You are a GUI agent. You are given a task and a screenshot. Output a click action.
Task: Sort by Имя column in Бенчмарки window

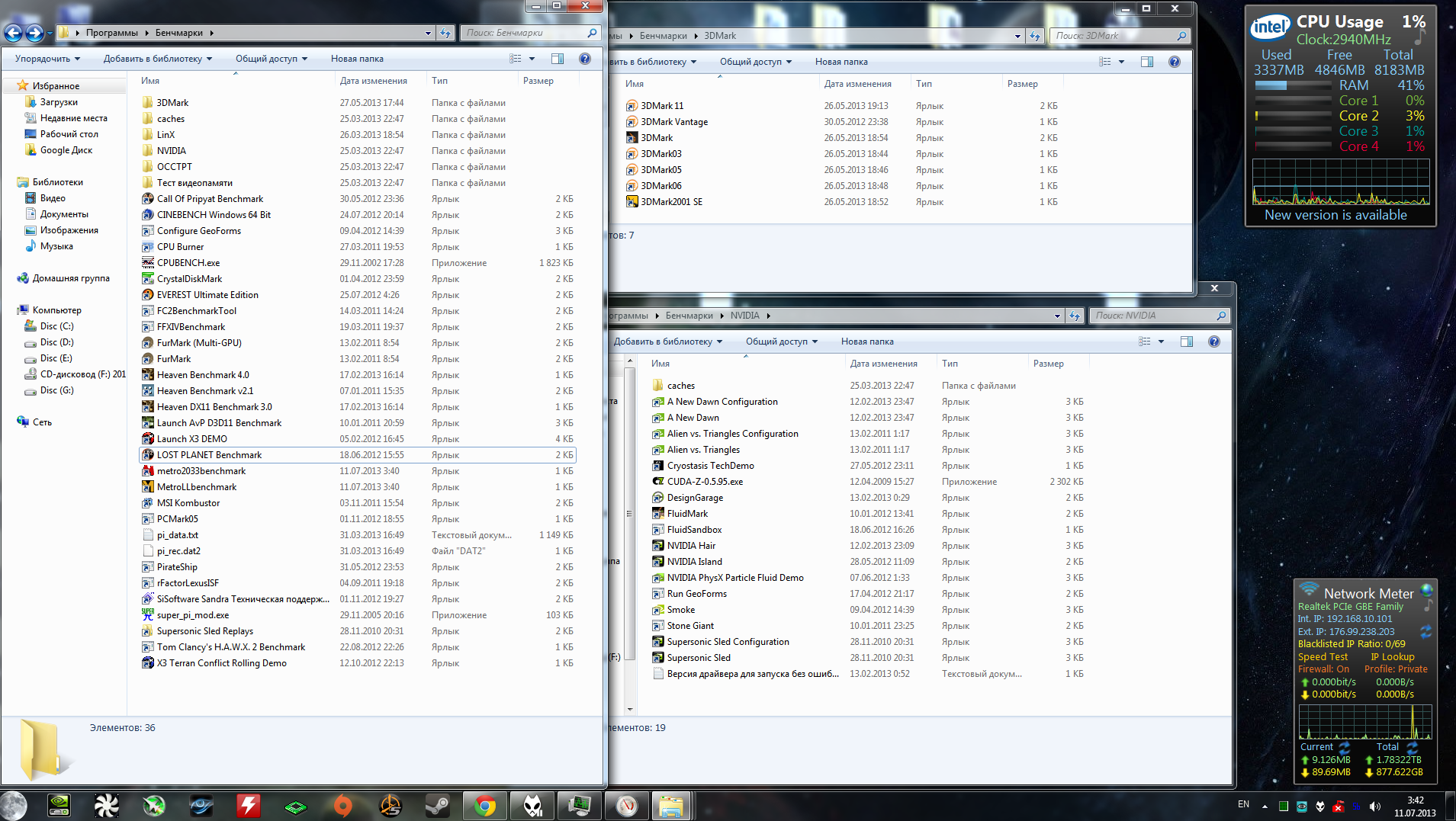click(x=235, y=81)
